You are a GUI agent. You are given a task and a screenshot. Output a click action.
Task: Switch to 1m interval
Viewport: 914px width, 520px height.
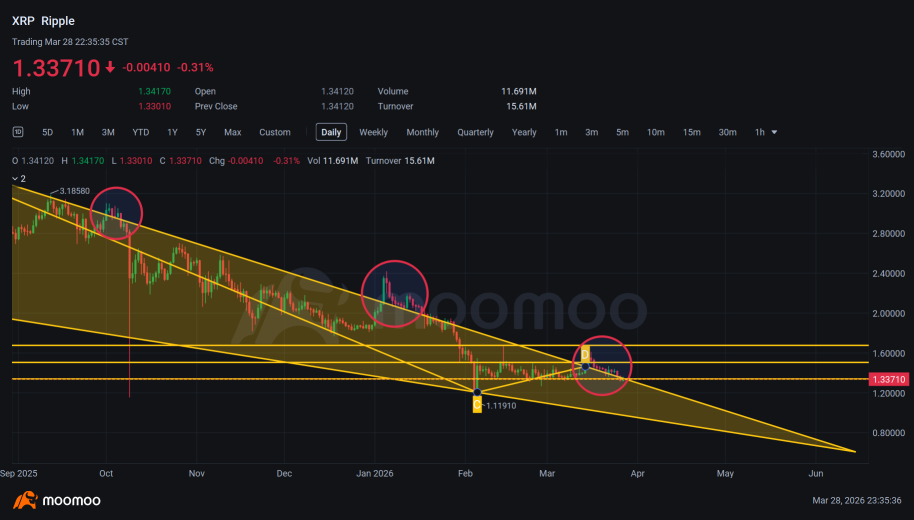[x=561, y=132]
